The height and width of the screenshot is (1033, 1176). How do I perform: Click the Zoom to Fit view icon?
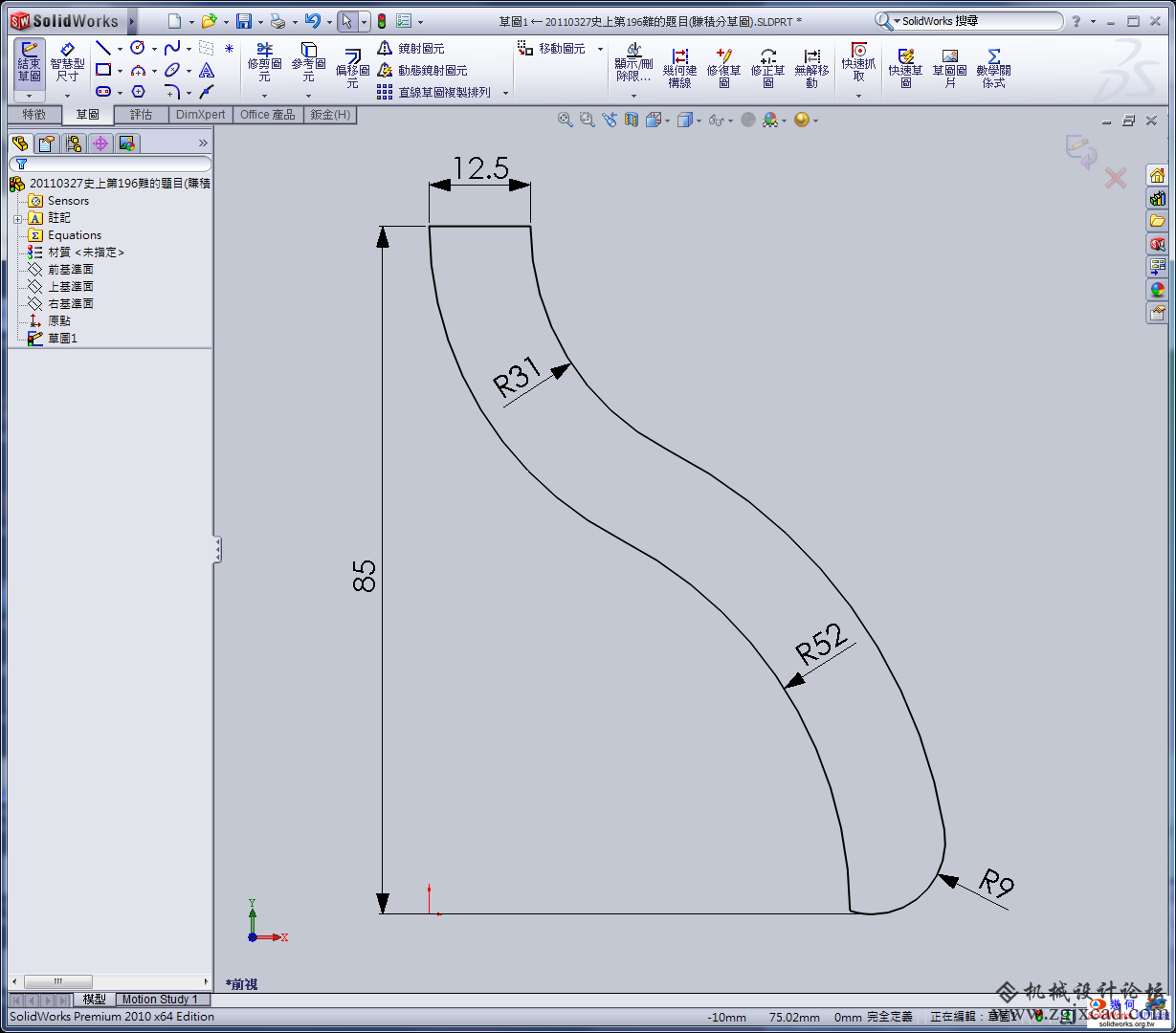click(565, 120)
